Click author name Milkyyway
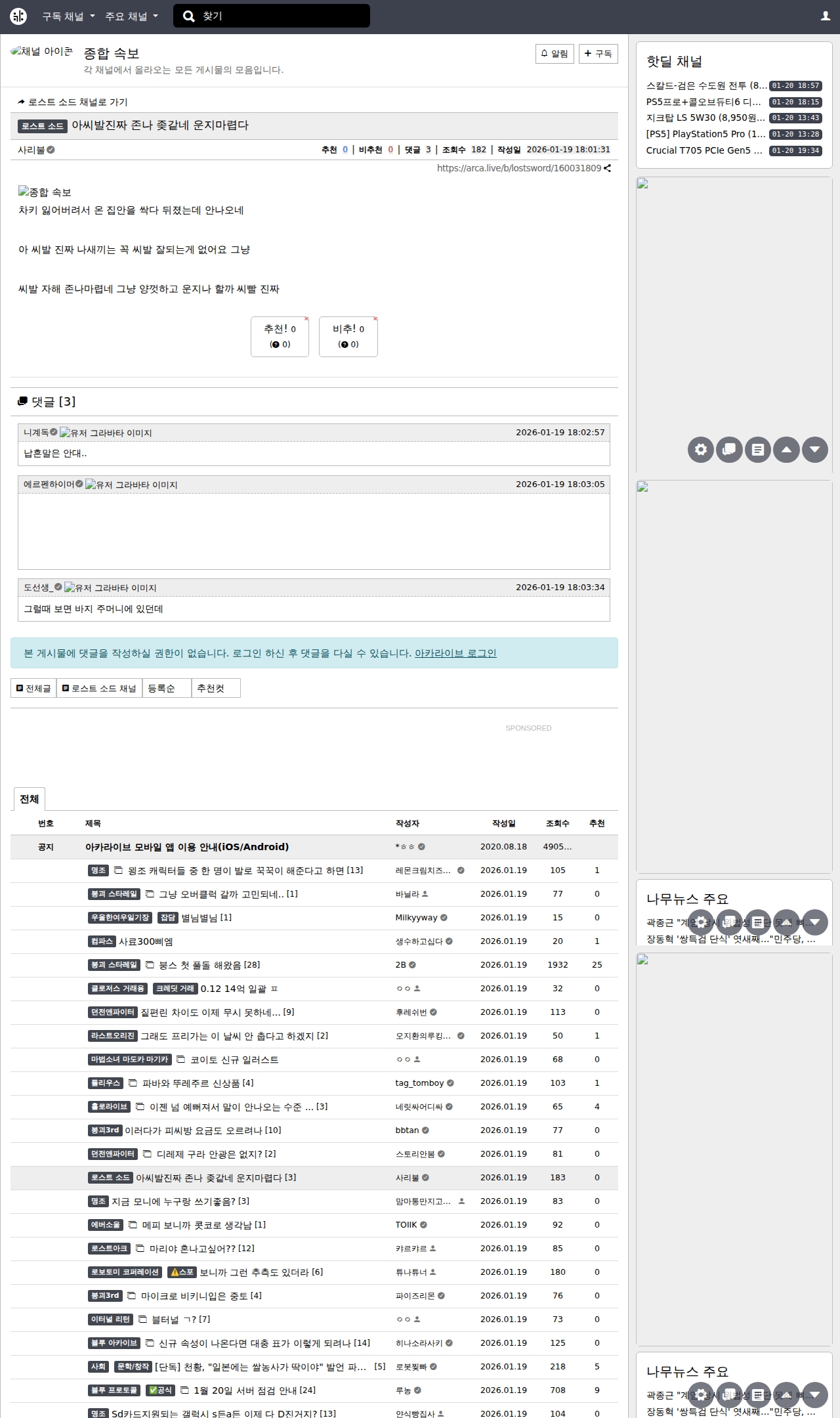 [416, 918]
